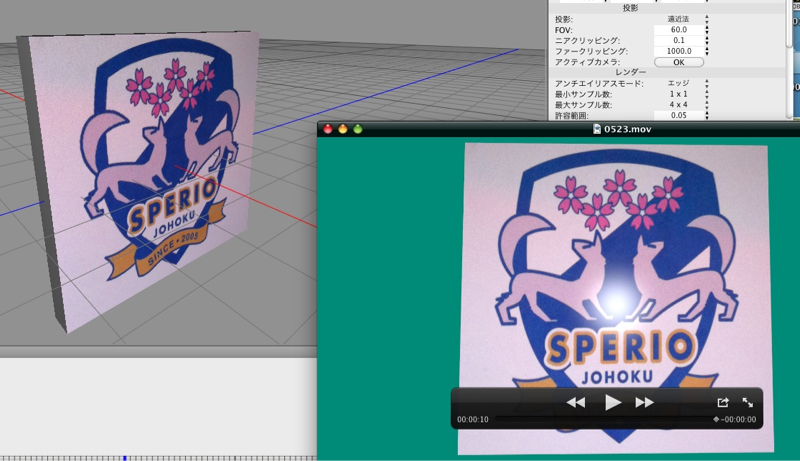Click the 00:00:10 elapsed time
The height and width of the screenshot is (461, 800).
coord(472,419)
